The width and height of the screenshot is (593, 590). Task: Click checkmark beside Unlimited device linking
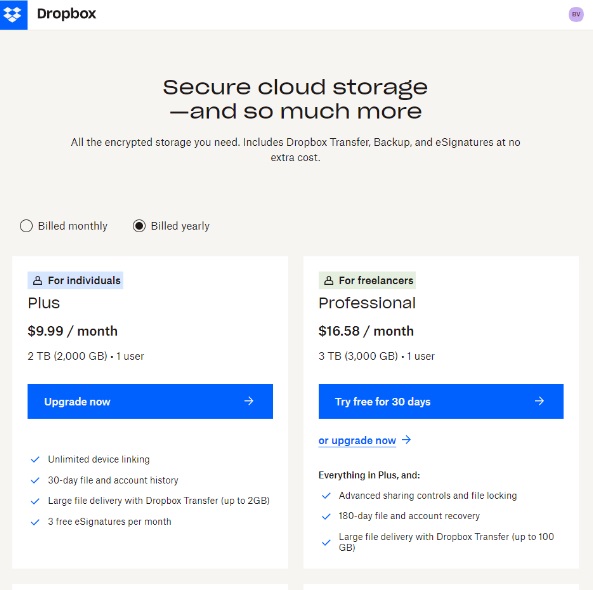(x=35, y=460)
